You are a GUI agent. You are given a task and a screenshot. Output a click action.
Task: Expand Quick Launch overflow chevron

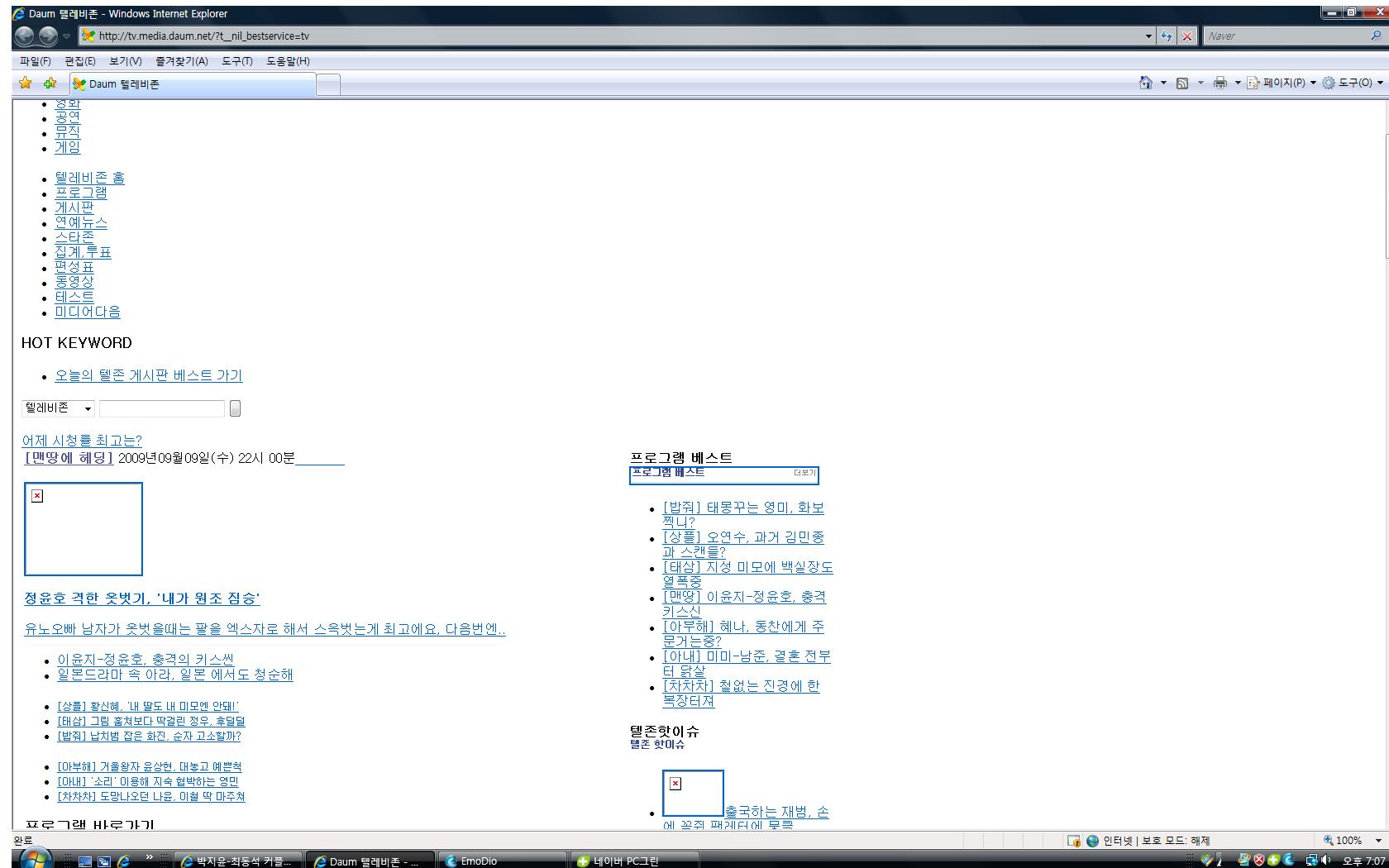point(150,856)
